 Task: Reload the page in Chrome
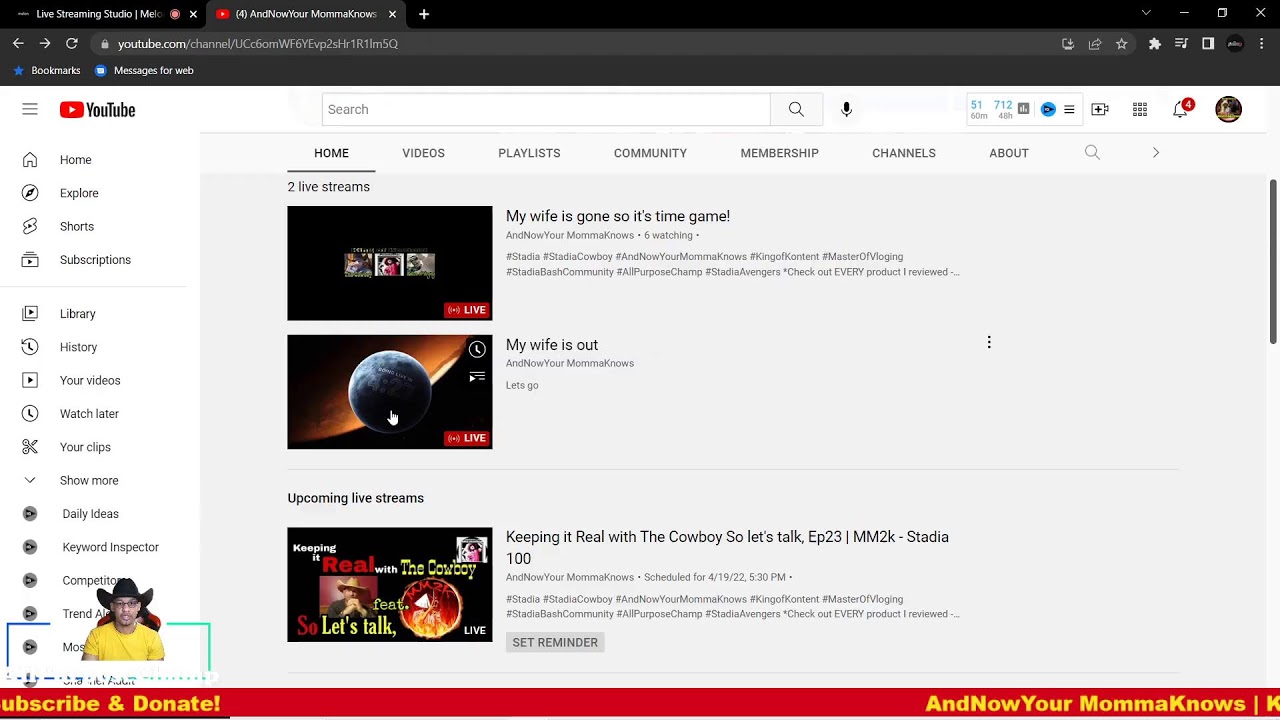pos(72,44)
